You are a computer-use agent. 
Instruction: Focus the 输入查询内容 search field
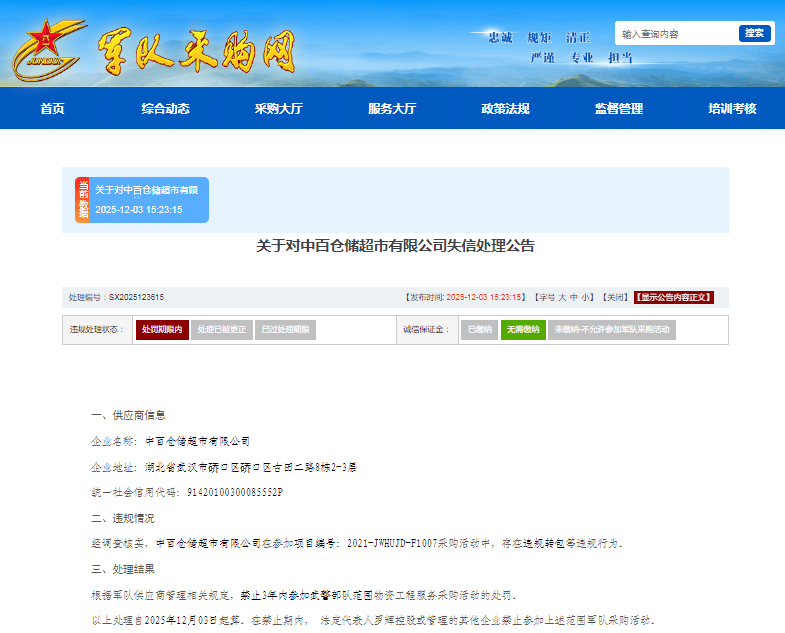[x=675, y=33]
